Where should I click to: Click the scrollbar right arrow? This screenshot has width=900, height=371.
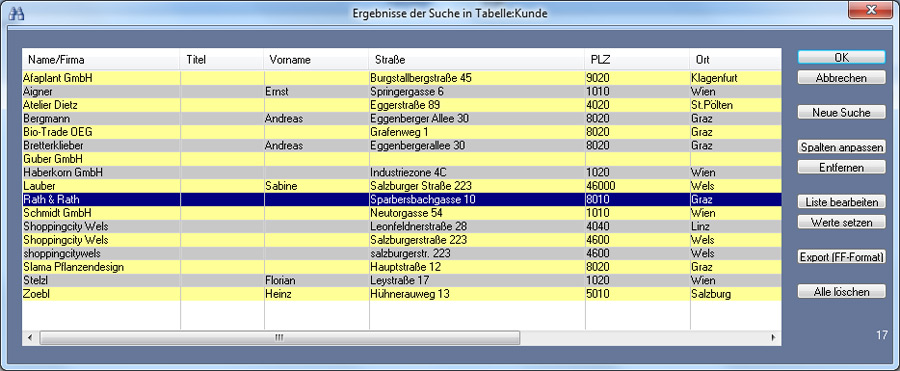tap(773, 338)
